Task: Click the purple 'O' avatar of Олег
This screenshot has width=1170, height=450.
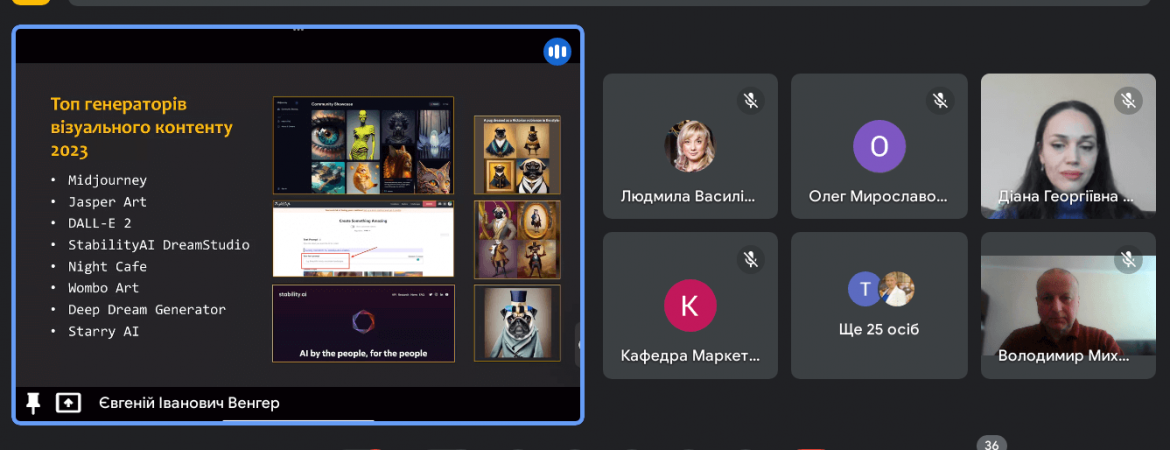Action: point(879,146)
